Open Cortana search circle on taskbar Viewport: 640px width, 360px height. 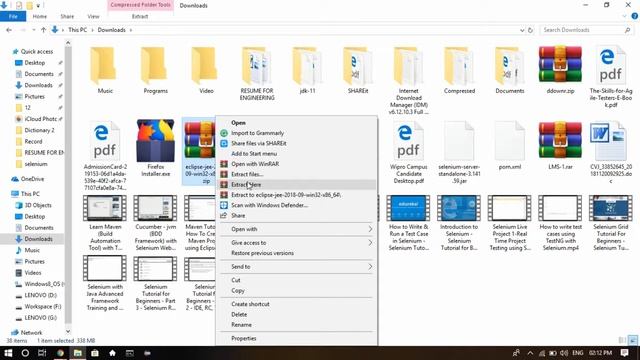25,353
